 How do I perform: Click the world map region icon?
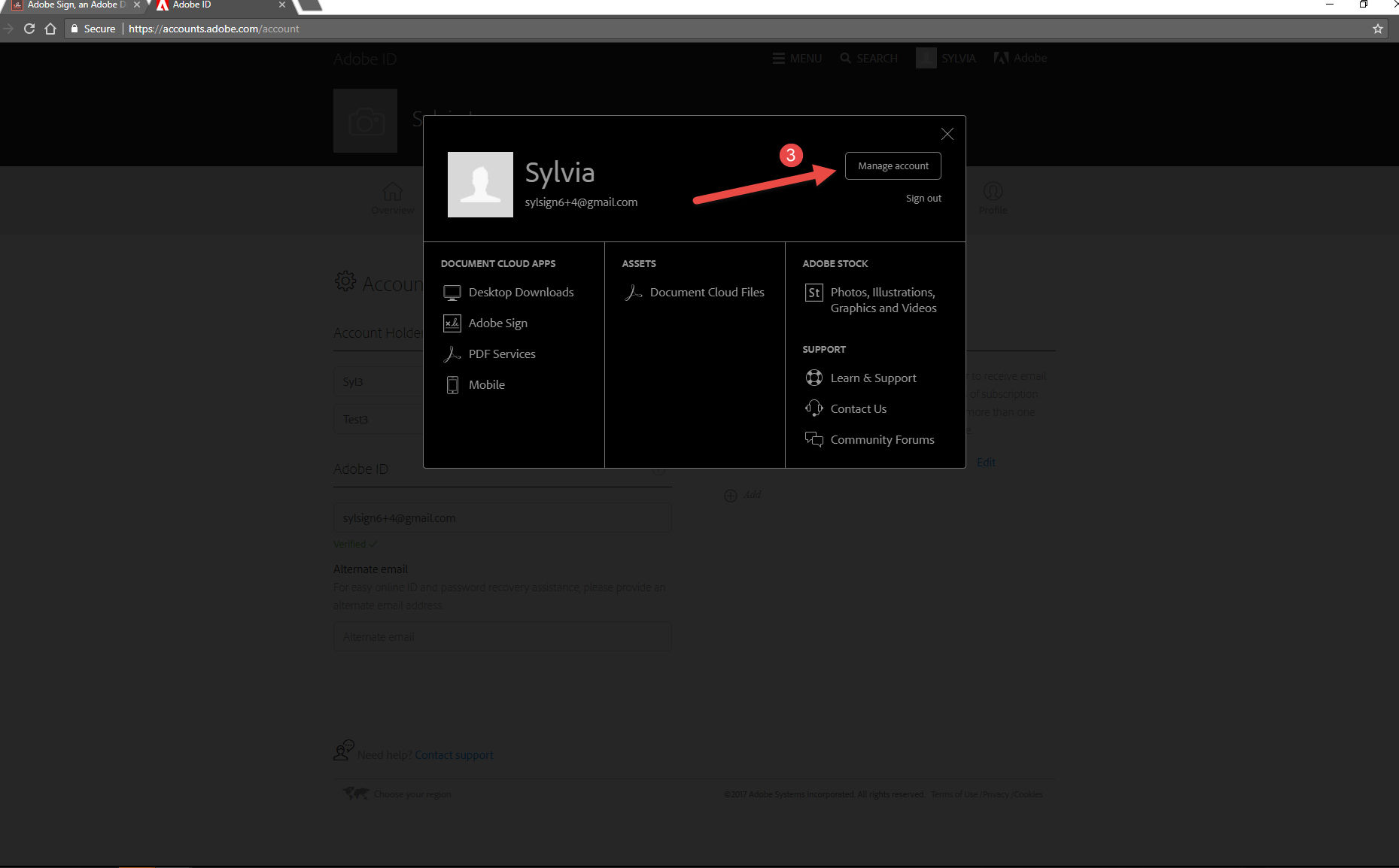click(x=356, y=793)
